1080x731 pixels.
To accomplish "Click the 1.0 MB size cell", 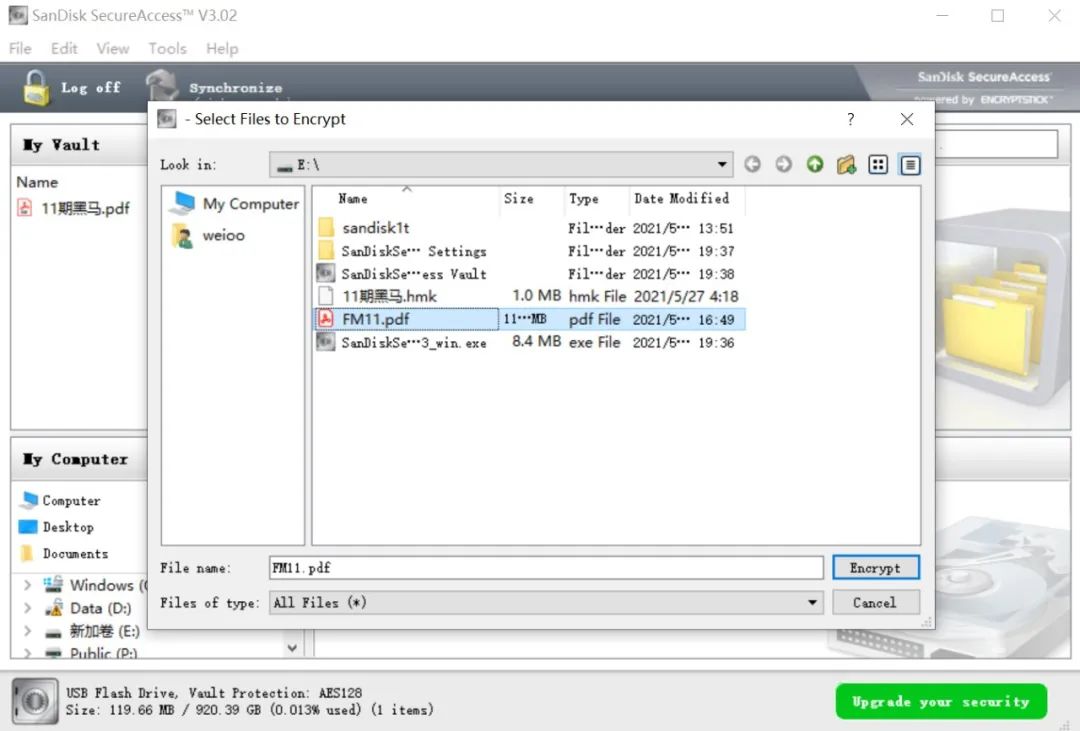I will click(537, 296).
